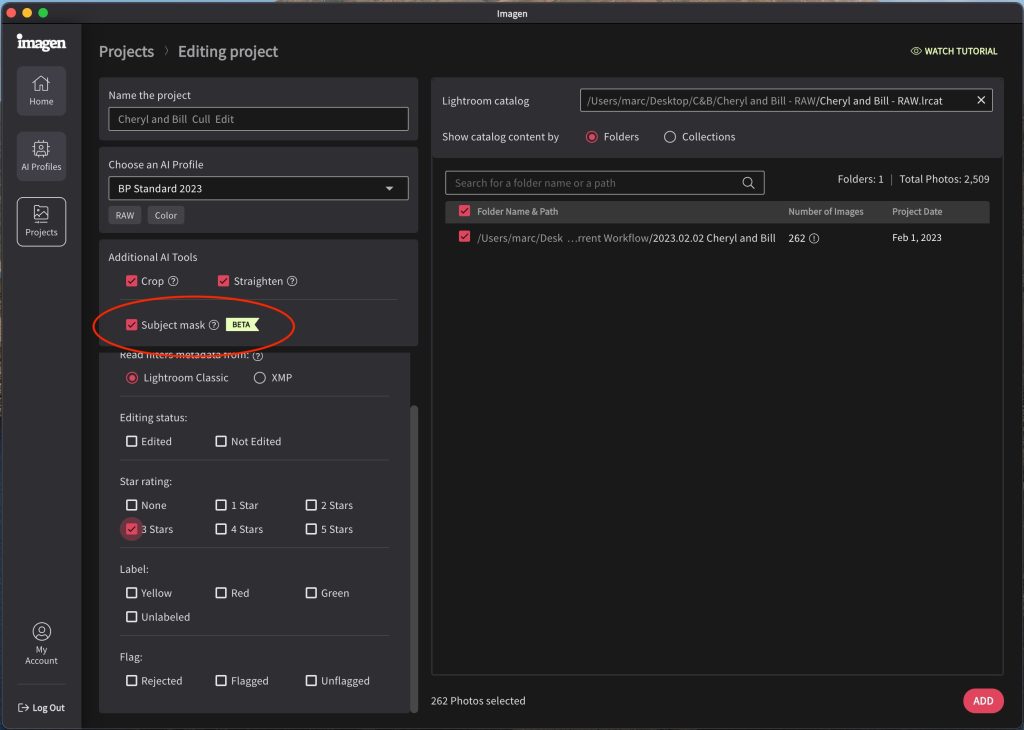This screenshot has width=1024, height=730.
Task: Check the Flagged filter
Action: click(221, 680)
